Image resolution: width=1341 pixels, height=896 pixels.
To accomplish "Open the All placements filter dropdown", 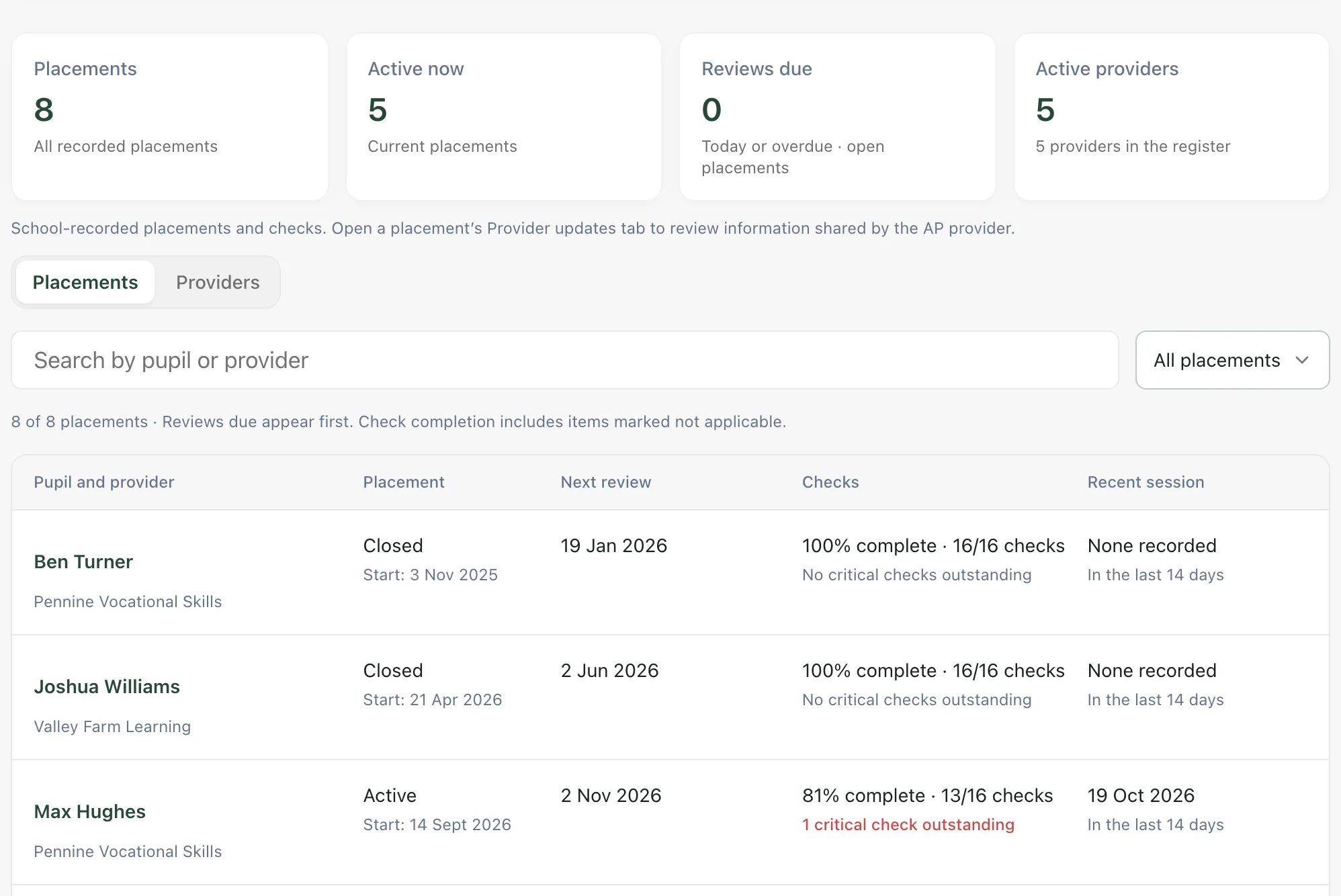I will coord(1232,360).
